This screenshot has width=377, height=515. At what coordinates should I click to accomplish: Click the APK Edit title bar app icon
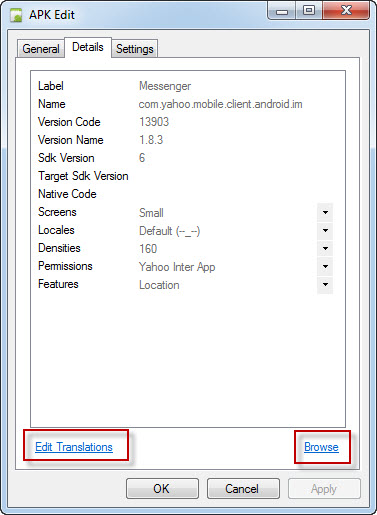click(x=16, y=15)
